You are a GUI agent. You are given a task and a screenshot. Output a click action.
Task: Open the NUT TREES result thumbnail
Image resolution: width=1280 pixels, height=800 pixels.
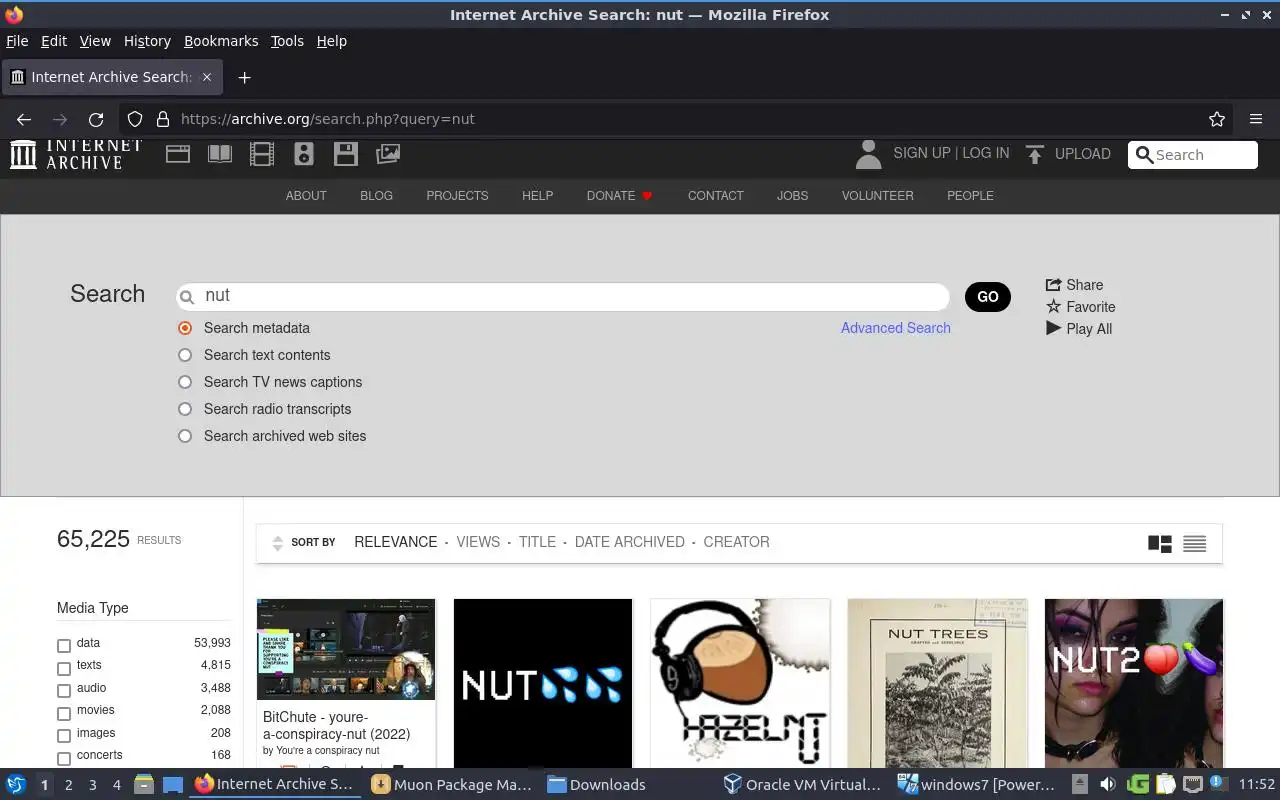pyautogui.click(x=937, y=683)
